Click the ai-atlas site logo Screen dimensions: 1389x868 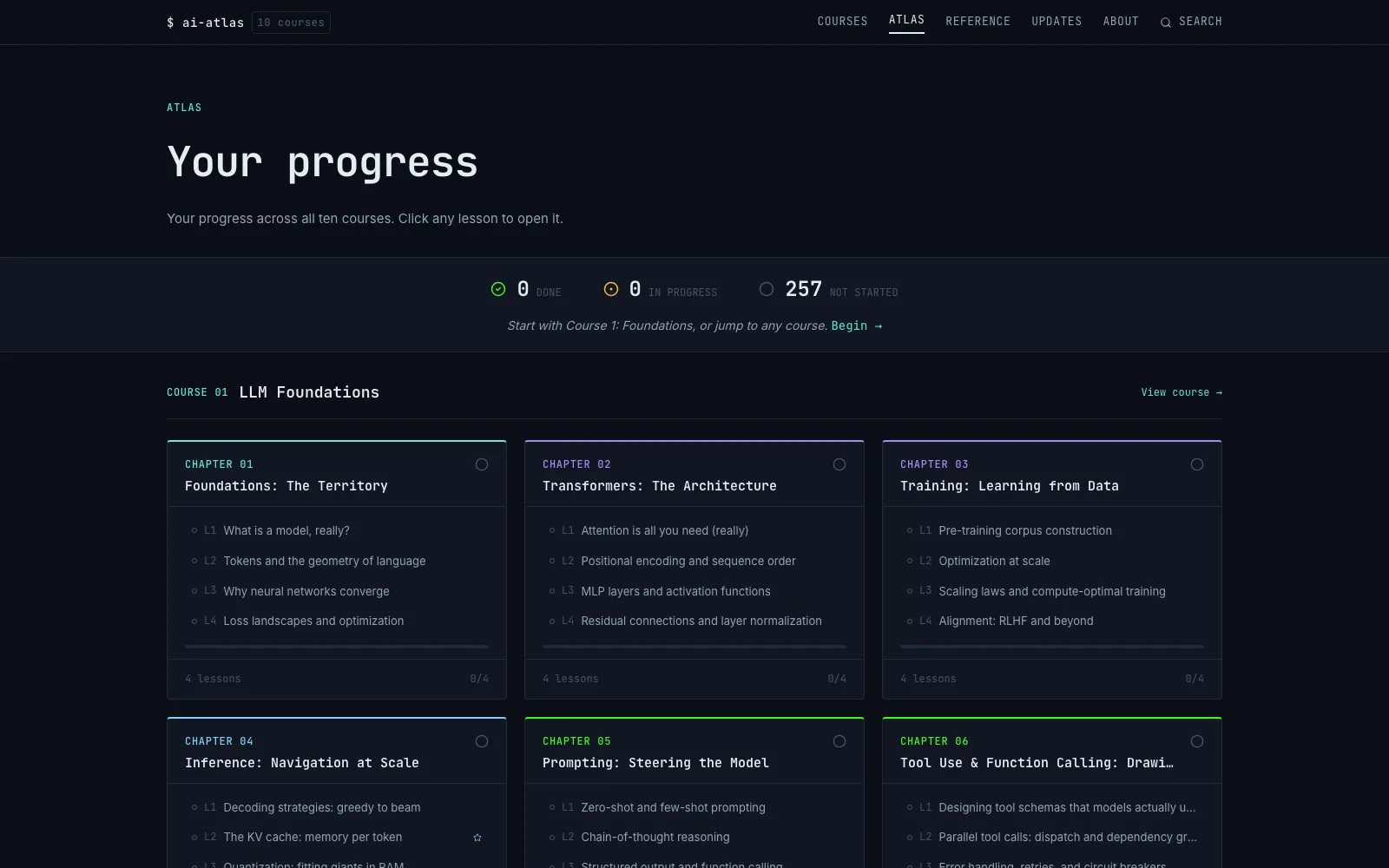[205, 23]
